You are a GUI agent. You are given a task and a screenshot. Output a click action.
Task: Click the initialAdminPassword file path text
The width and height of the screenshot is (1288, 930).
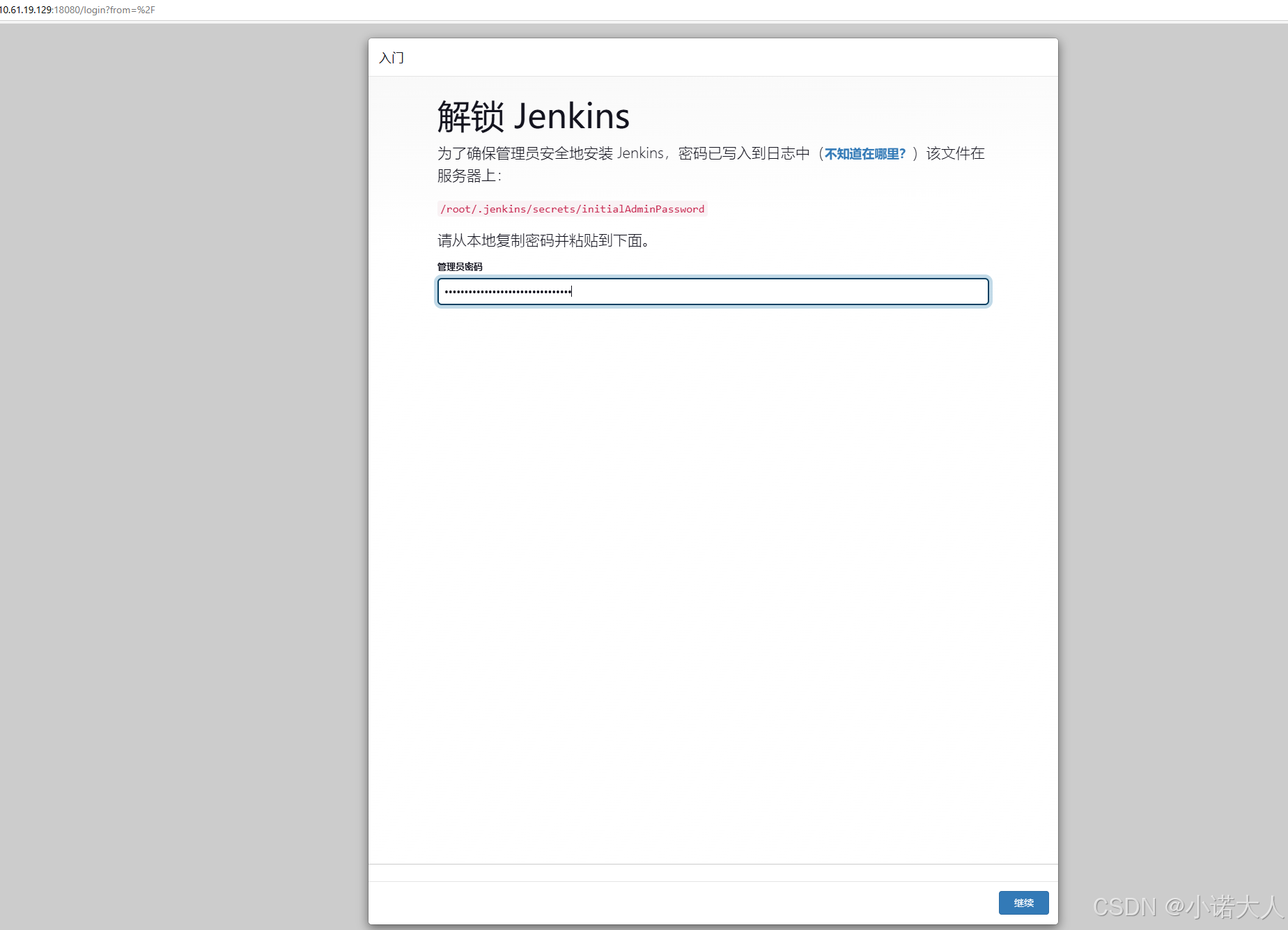(572, 209)
